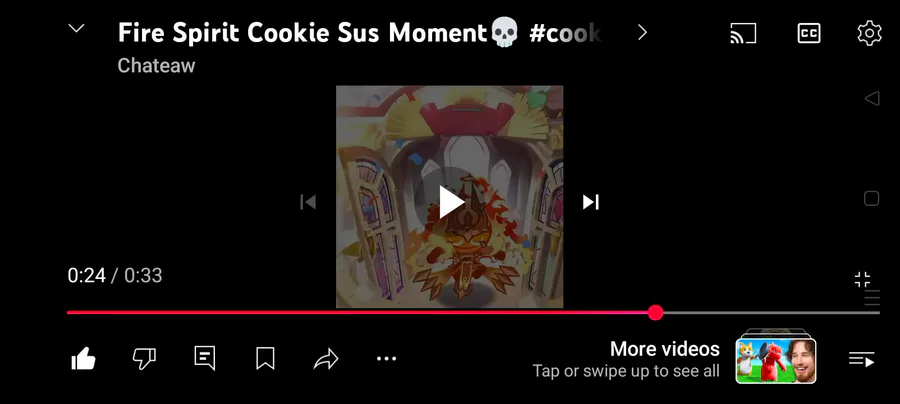Exit fullscreen with the collapse icon
The image size is (900, 404).
862,280
